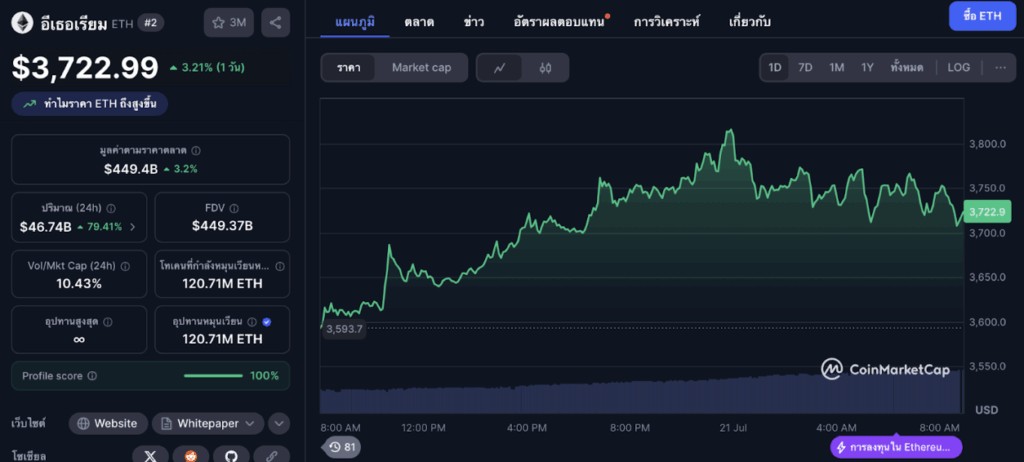The width and height of the screenshot is (1024, 462).
Task: Expand more website links chevron
Action: pos(279,423)
